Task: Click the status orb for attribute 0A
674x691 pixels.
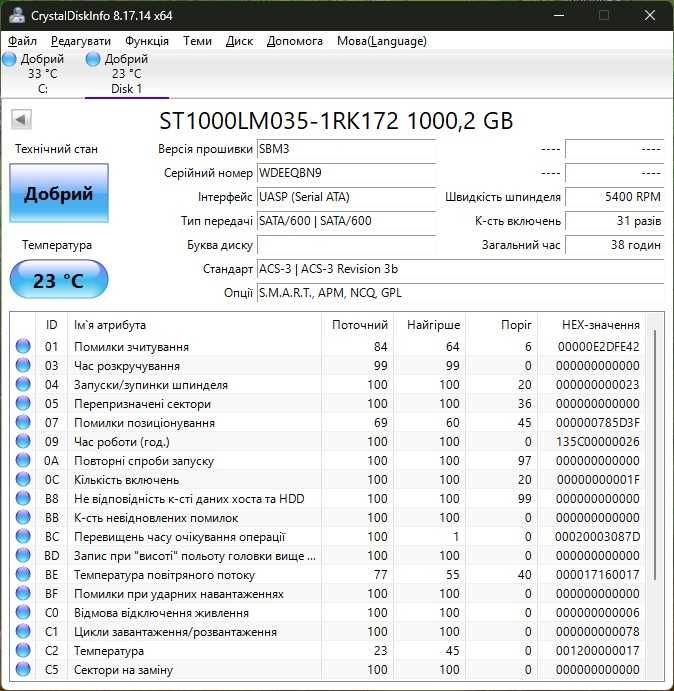Action: 23,460
